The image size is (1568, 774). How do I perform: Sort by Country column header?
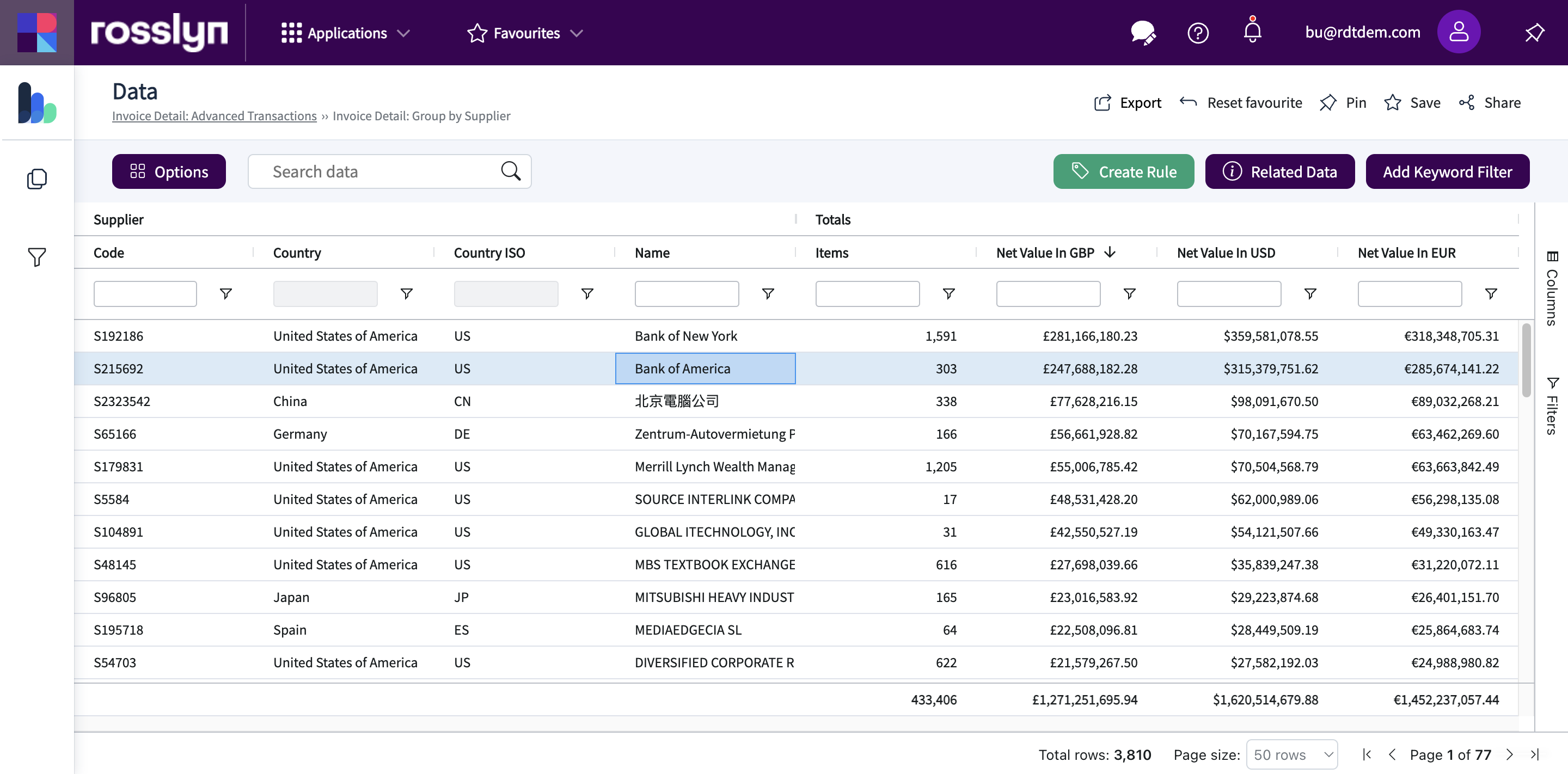pos(297,253)
